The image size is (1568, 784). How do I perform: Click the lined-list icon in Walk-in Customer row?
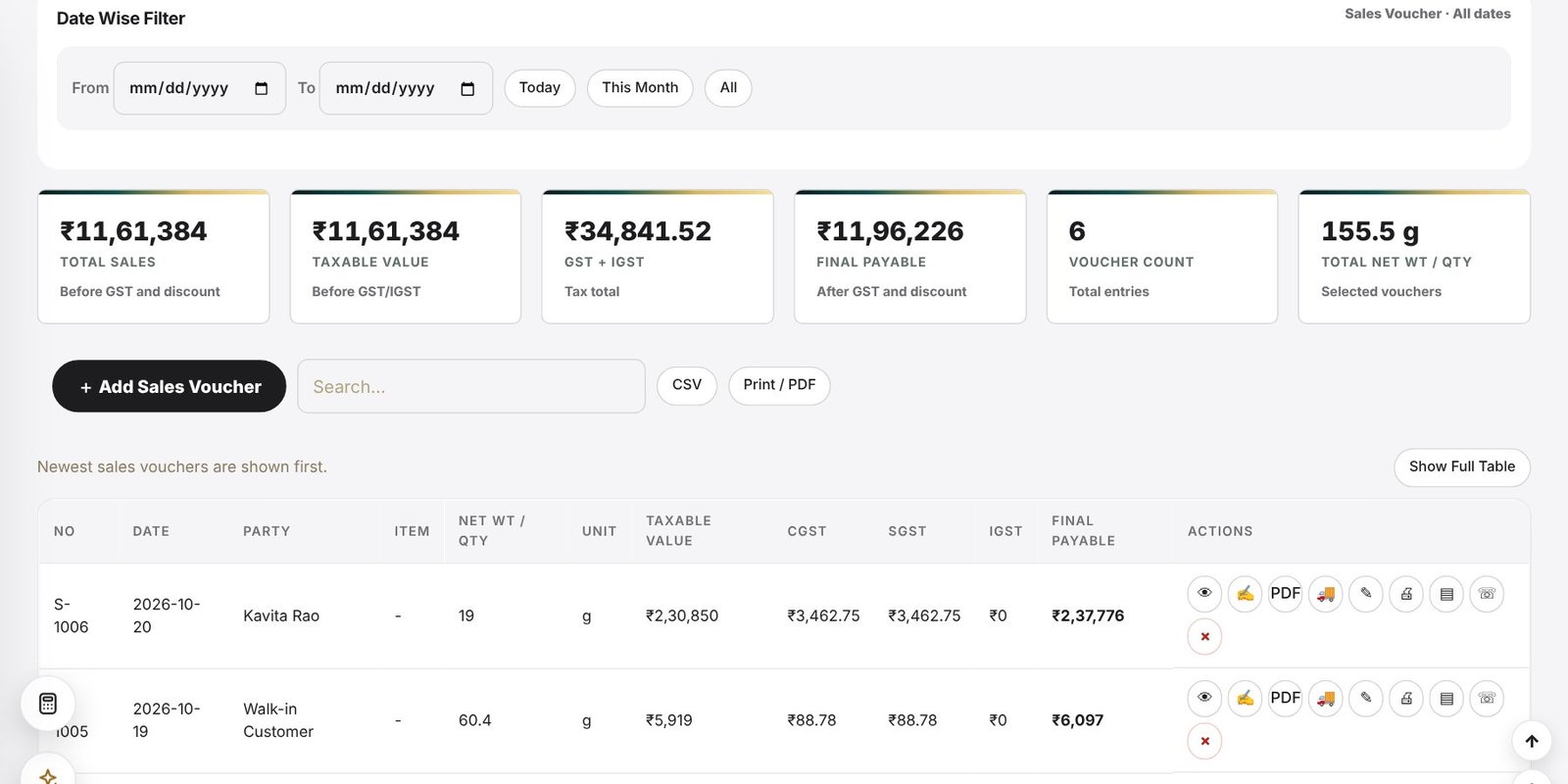(1445, 699)
